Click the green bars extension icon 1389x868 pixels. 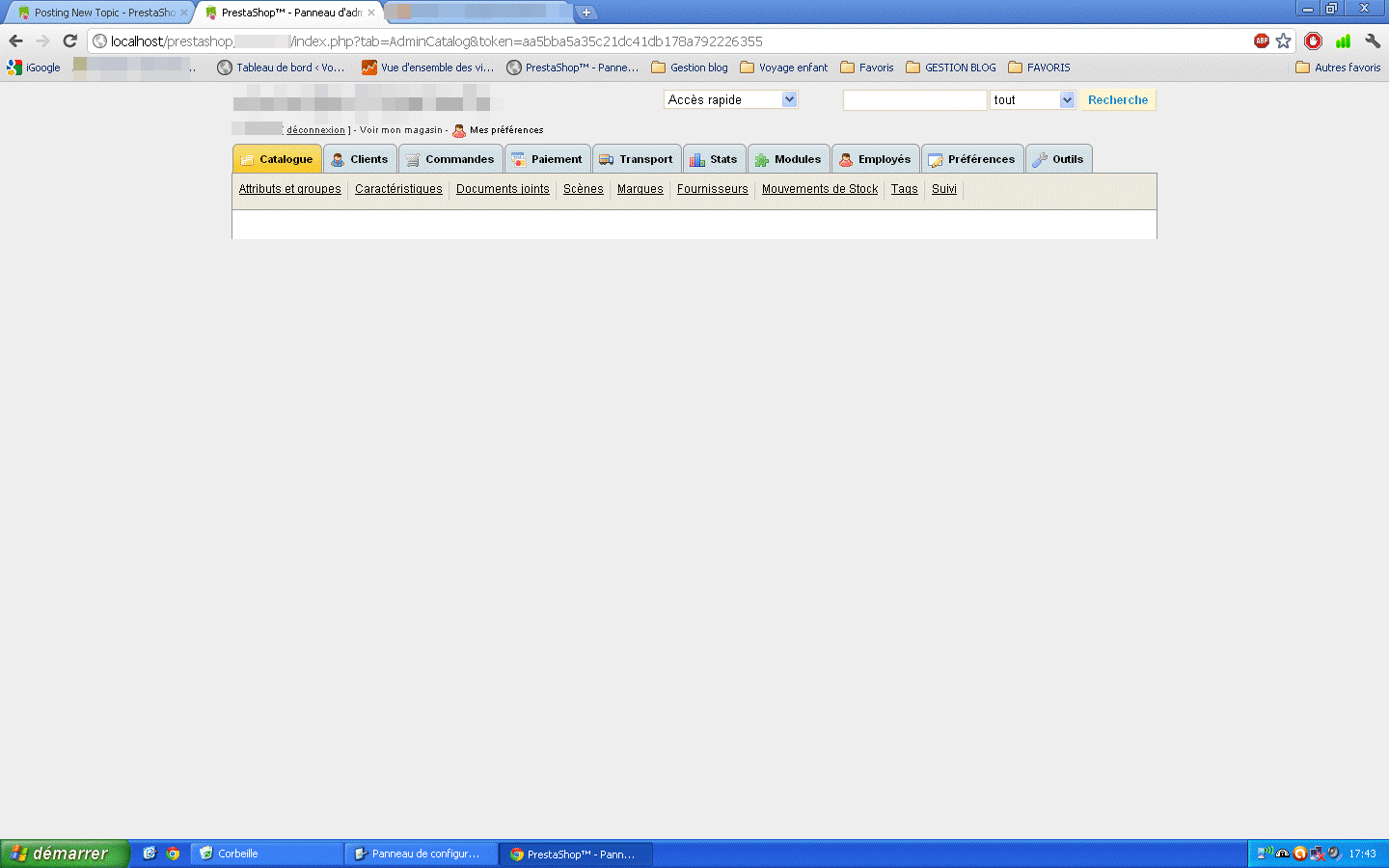(x=1343, y=41)
